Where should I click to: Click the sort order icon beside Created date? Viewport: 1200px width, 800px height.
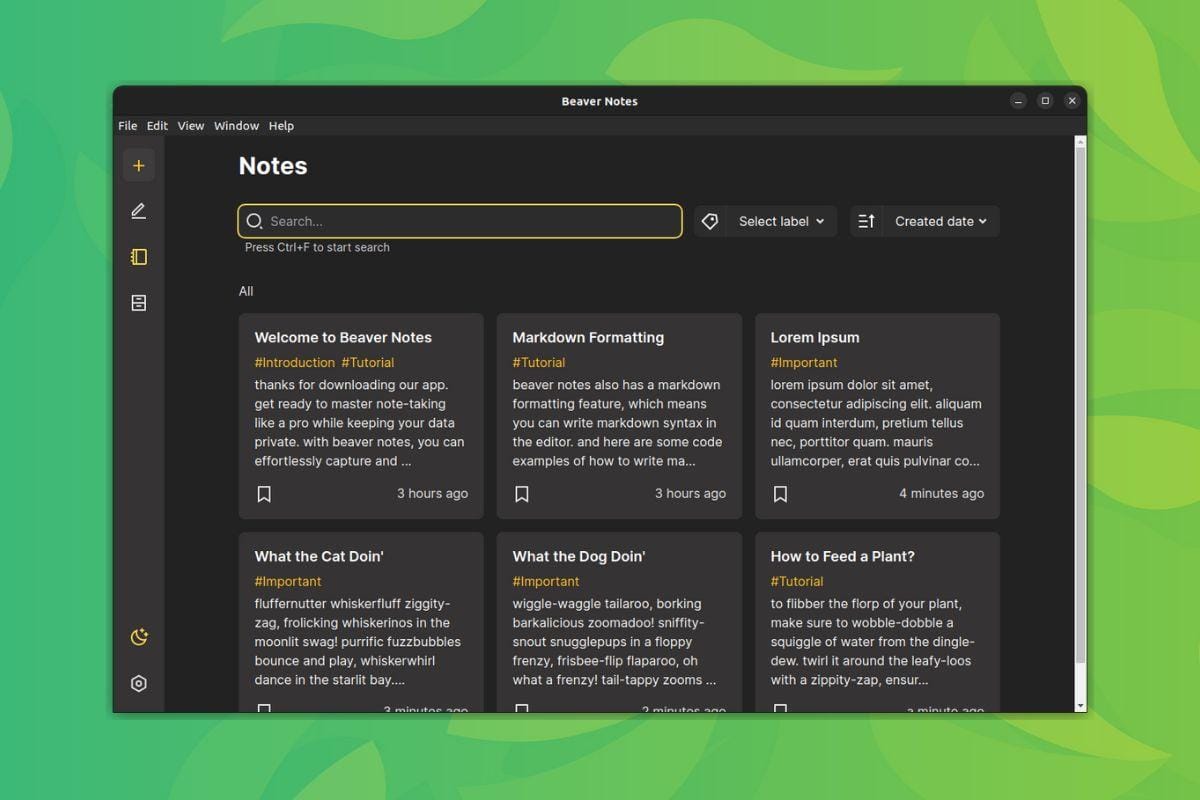pyautogui.click(x=866, y=221)
